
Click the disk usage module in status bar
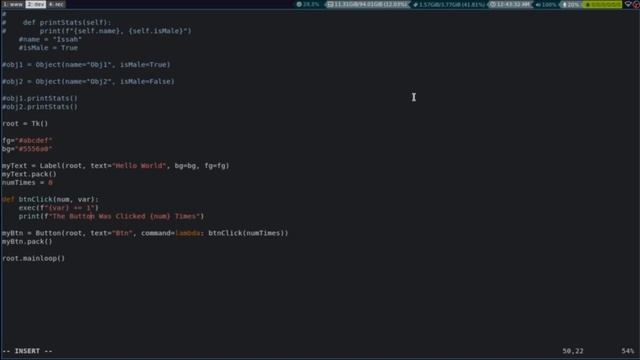(x=367, y=4)
